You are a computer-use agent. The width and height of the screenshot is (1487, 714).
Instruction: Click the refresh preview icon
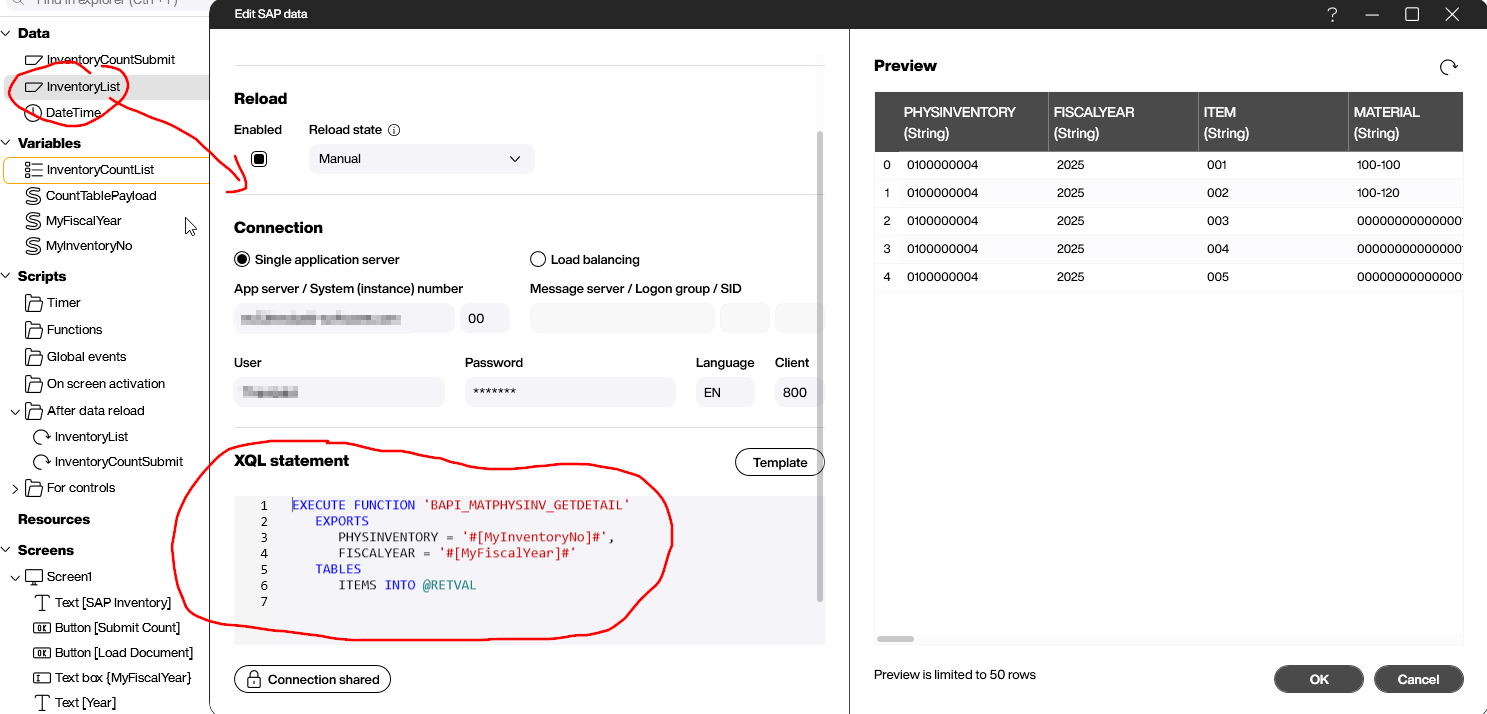click(1447, 67)
